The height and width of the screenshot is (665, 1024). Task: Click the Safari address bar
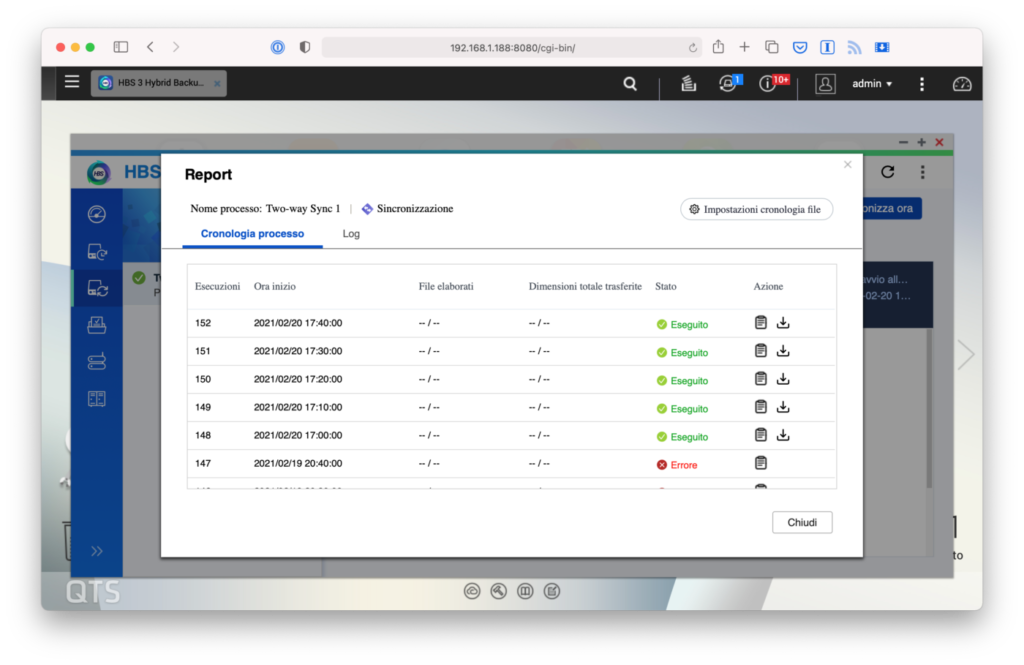(512, 47)
